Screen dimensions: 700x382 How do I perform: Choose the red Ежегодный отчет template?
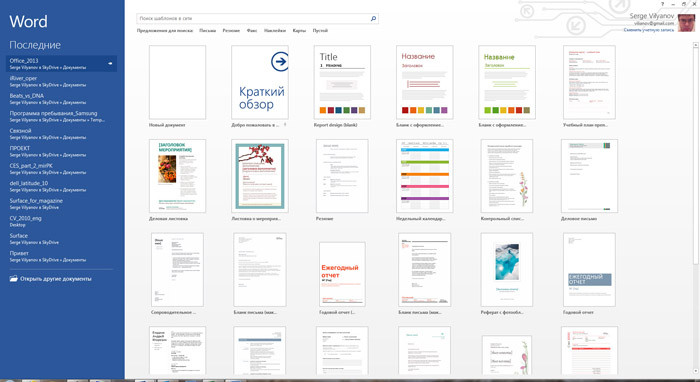coord(342,274)
